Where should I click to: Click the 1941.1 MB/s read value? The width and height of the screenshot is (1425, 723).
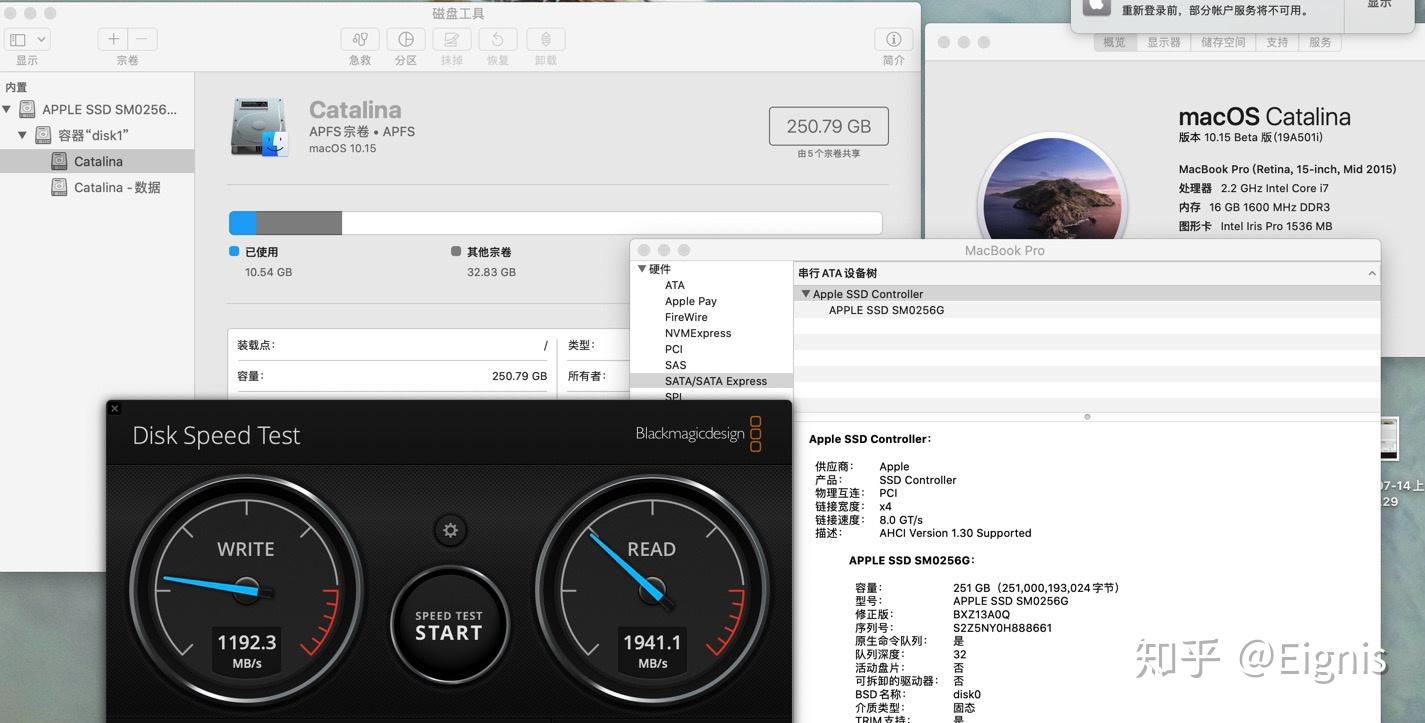[x=652, y=650]
